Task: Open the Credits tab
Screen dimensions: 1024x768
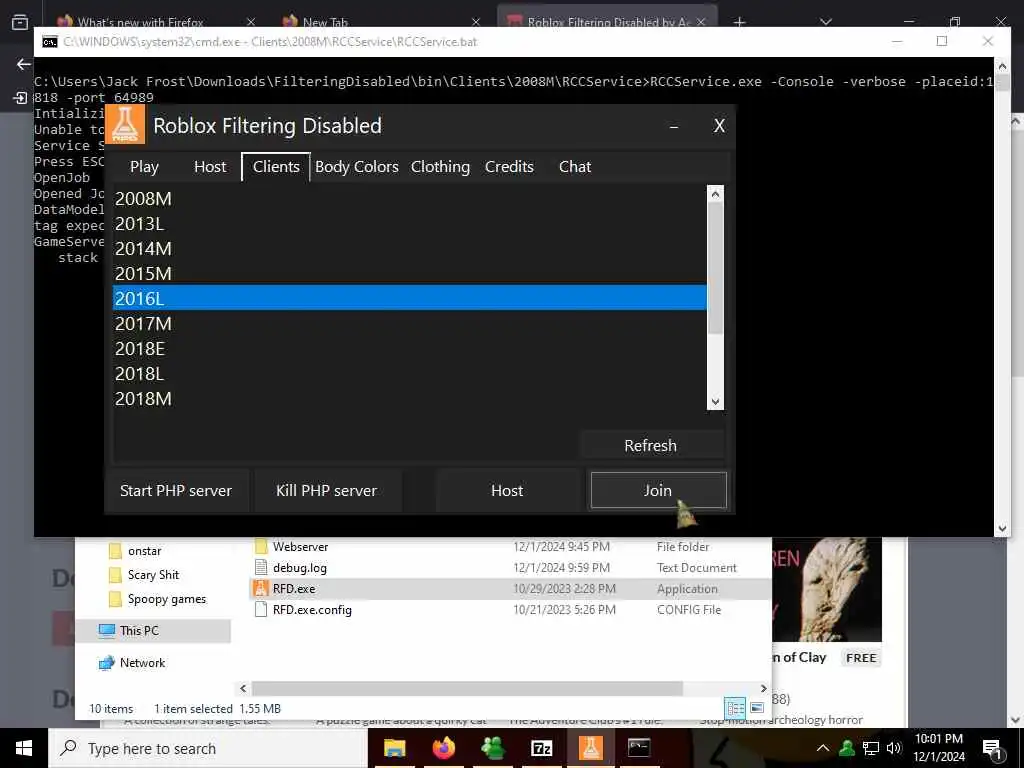Action: coord(509,167)
